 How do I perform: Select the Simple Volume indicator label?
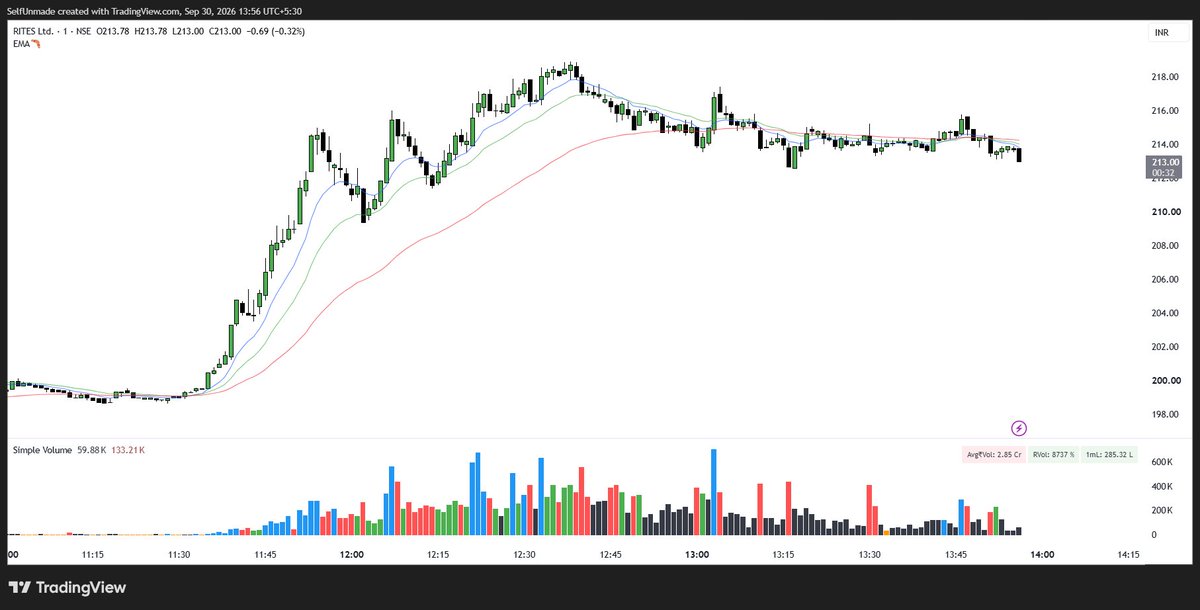pos(42,451)
